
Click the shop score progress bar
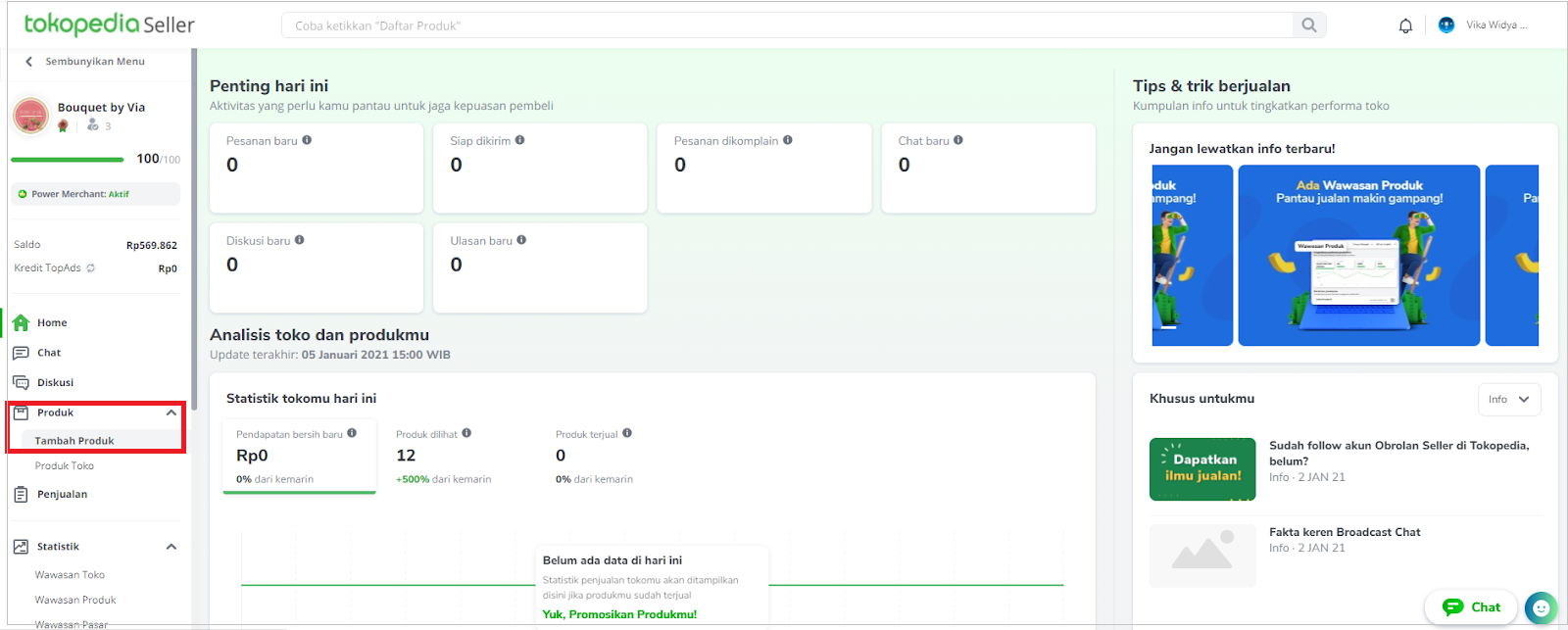coord(67,159)
